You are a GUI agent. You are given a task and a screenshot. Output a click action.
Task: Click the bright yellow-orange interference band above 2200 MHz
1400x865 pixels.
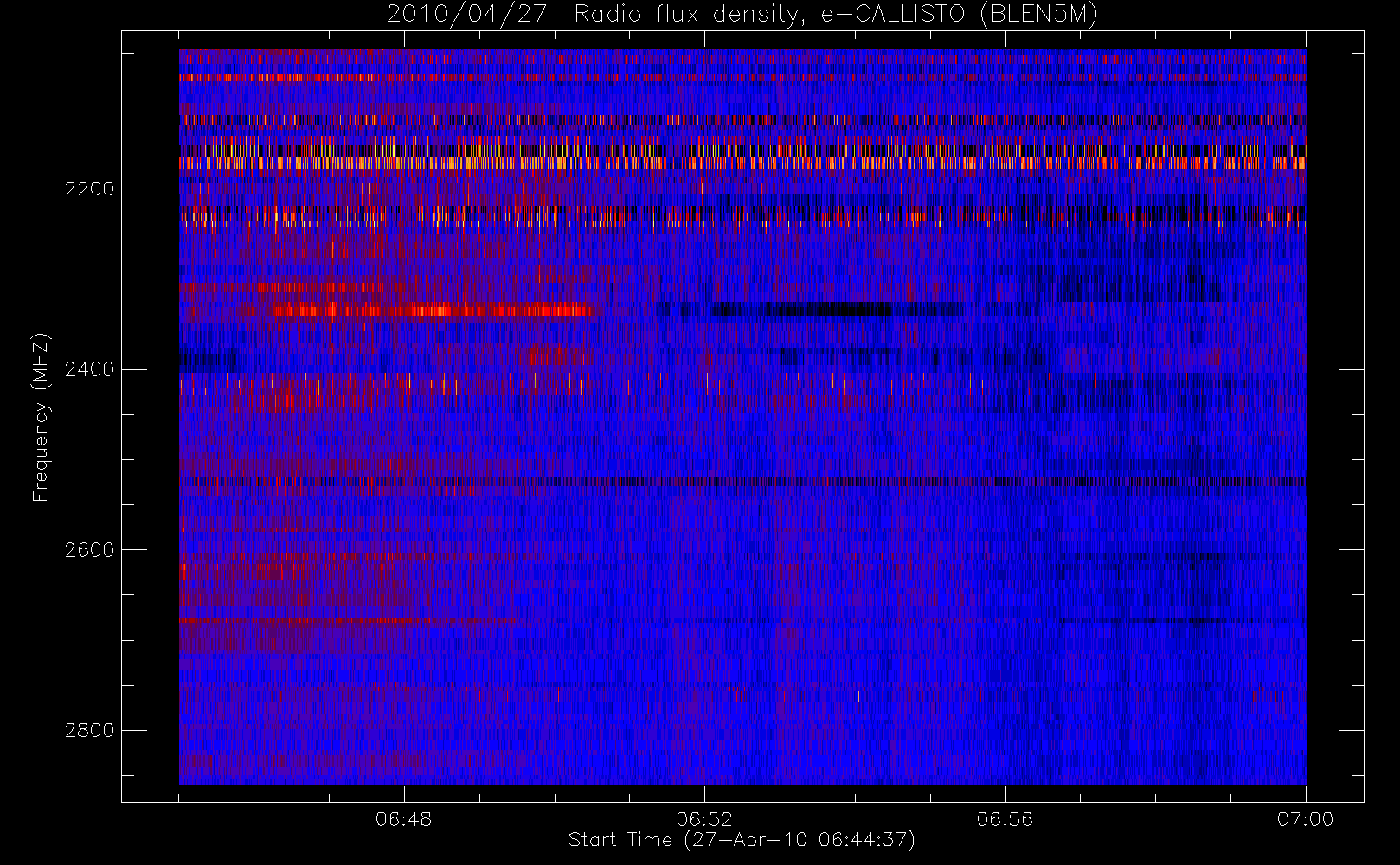pos(742,162)
